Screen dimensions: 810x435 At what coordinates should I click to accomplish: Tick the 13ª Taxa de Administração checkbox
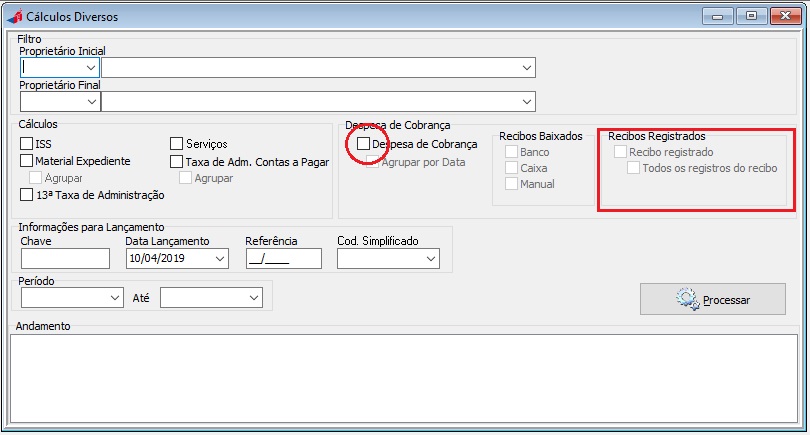point(27,195)
